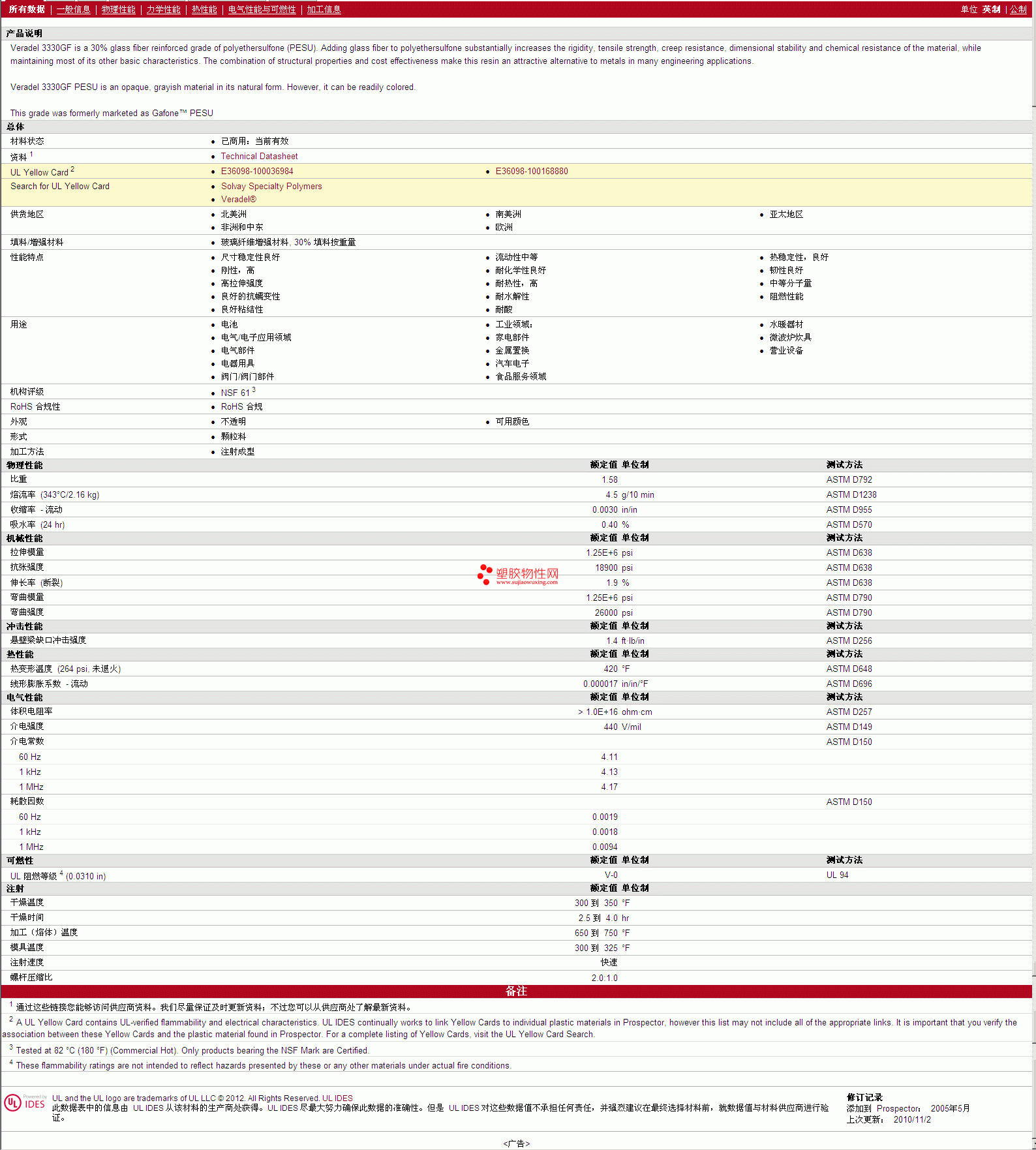Open the ASTM D696 test method
The image size is (1036, 1150).
coord(849,684)
